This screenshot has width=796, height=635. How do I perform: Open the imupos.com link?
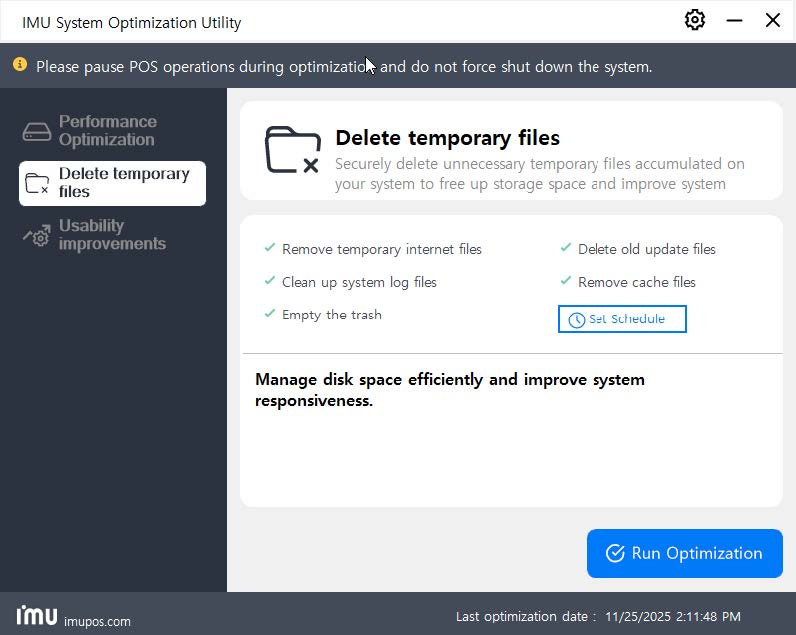pos(97,621)
